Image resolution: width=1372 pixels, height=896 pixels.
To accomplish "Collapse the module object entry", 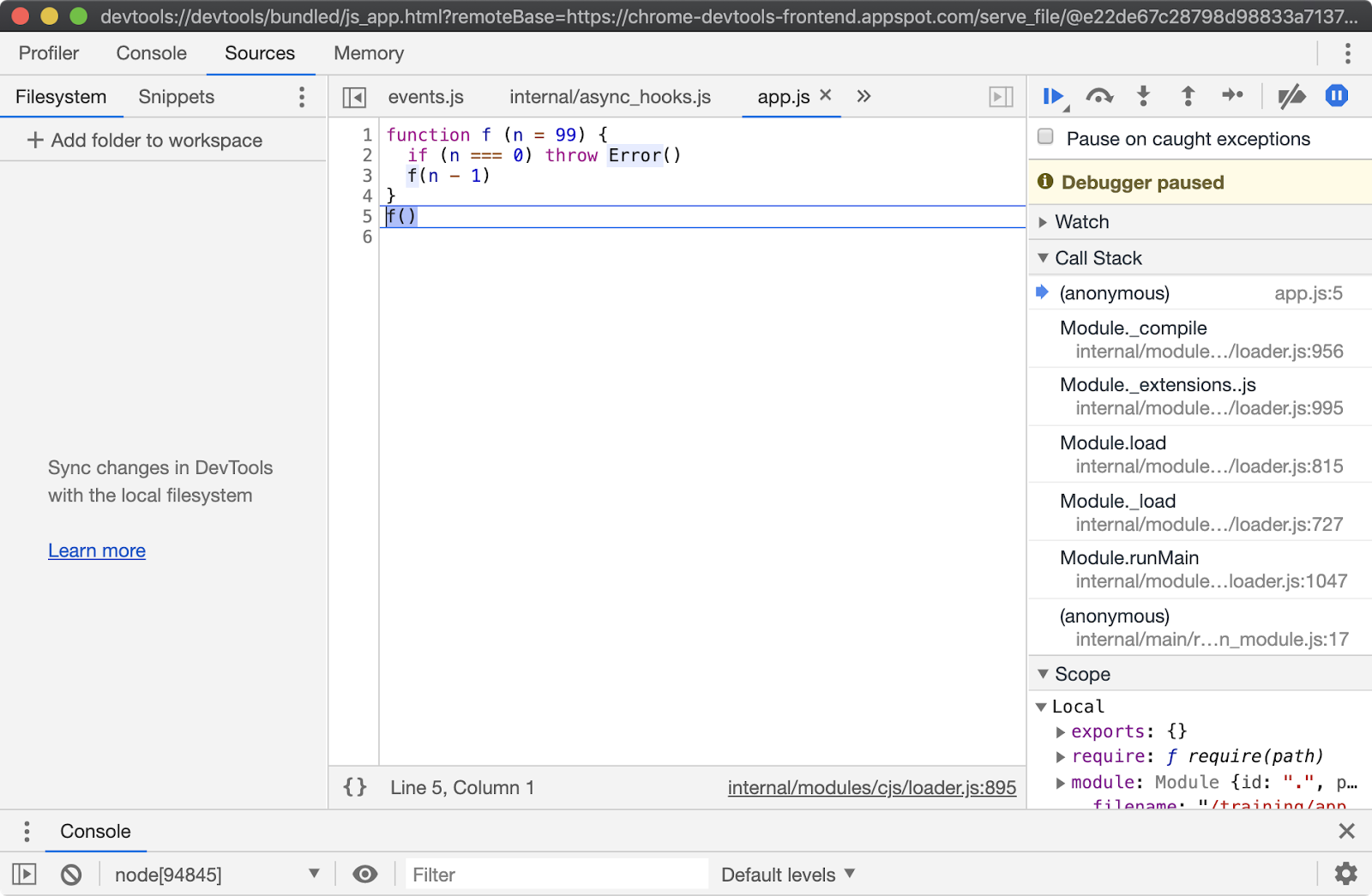I will 1061,782.
